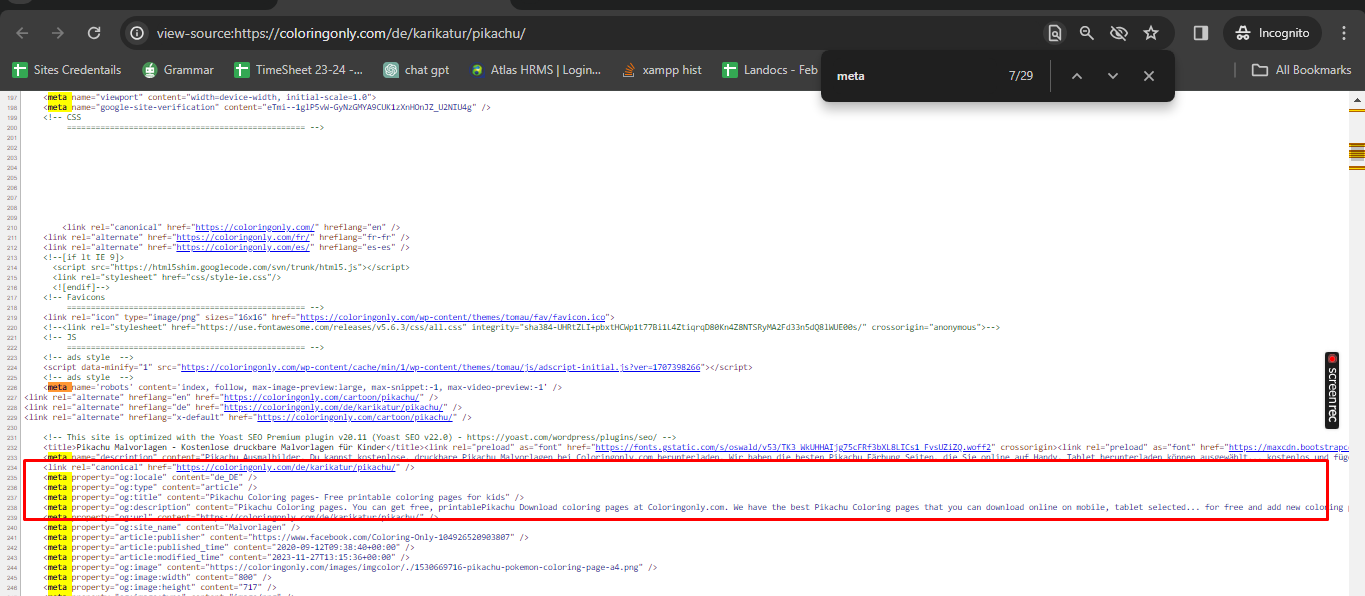Image resolution: width=1365 pixels, height=596 pixels.
Task: Open the chat gpt bookmark
Action: [415, 70]
